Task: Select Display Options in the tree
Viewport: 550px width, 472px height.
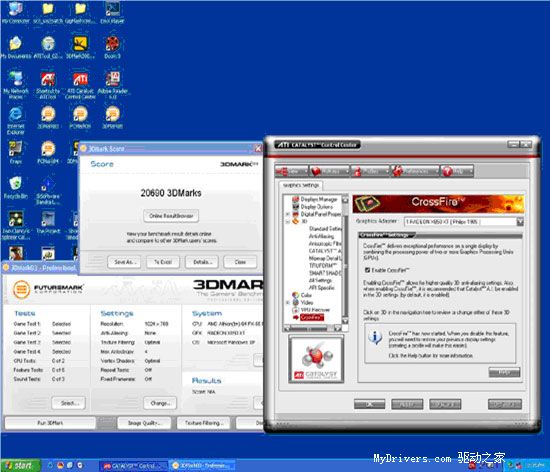Action: 317,207
